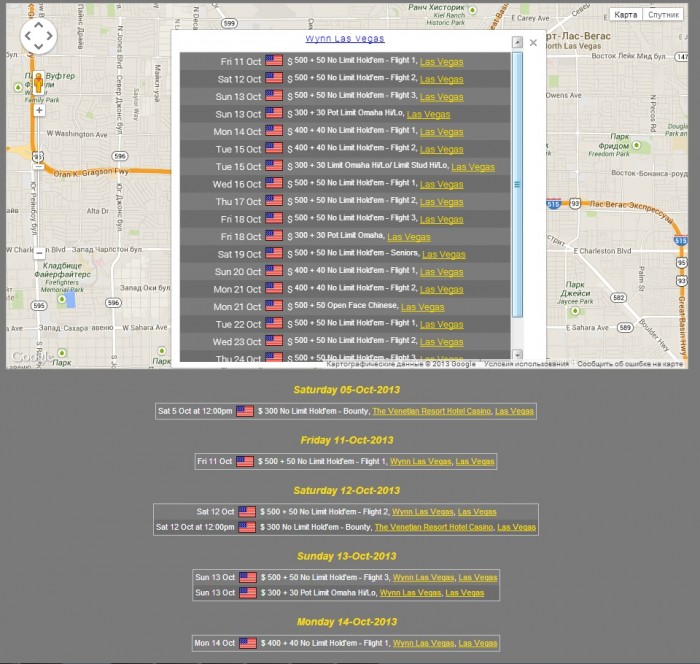
Task: Open Wynn Las Vegas link in Sat 12 Oct Flight 2 row
Action: coord(423,512)
